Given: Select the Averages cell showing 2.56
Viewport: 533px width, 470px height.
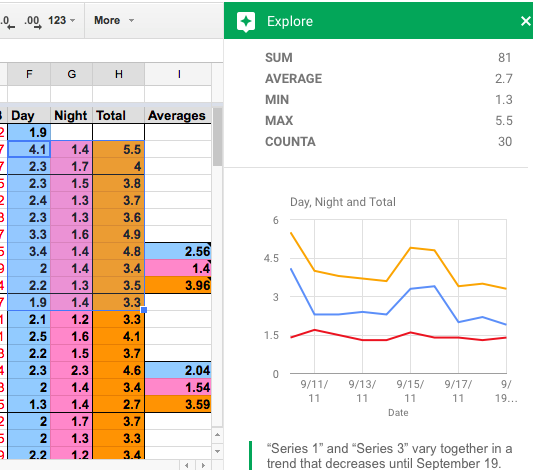Looking at the screenshot, I should 178,251.
